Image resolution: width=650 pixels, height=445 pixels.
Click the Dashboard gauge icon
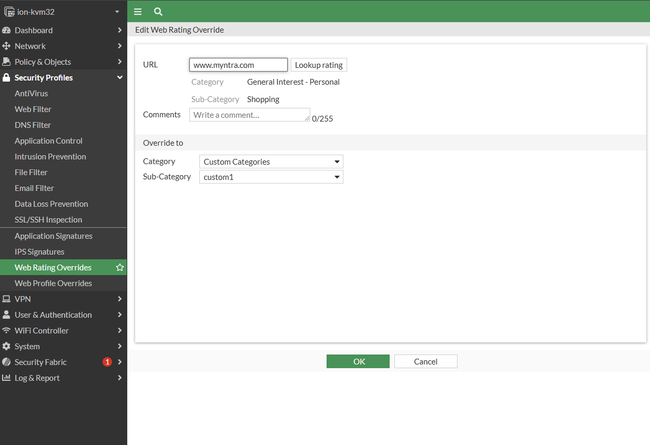point(6,30)
